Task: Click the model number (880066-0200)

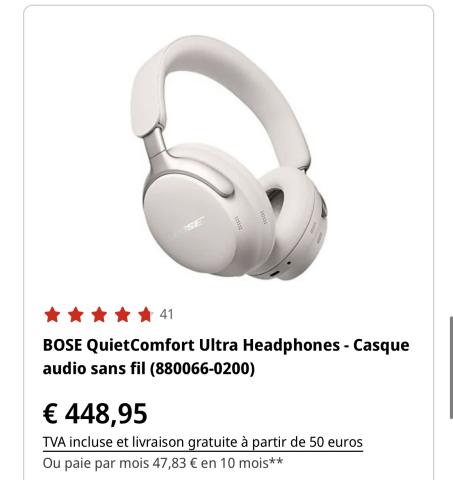Action: (202, 369)
